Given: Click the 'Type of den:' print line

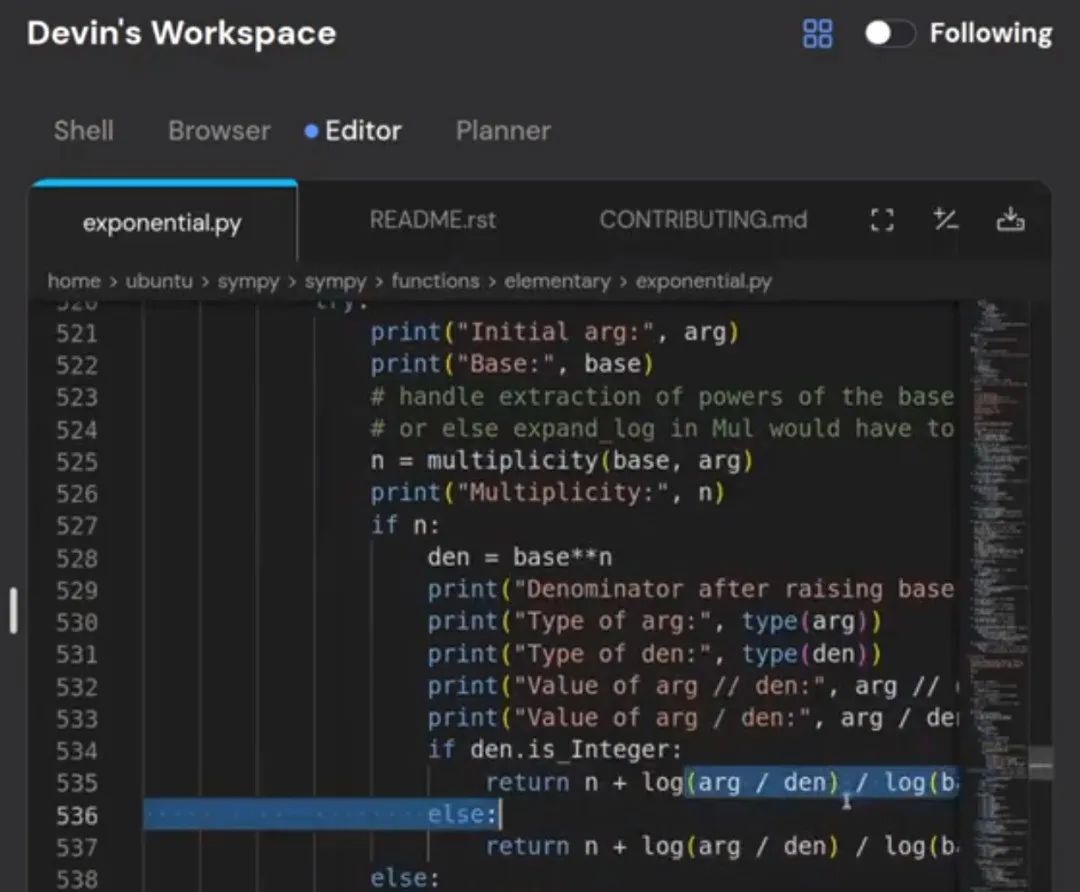Looking at the screenshot, I should [654, 653].
